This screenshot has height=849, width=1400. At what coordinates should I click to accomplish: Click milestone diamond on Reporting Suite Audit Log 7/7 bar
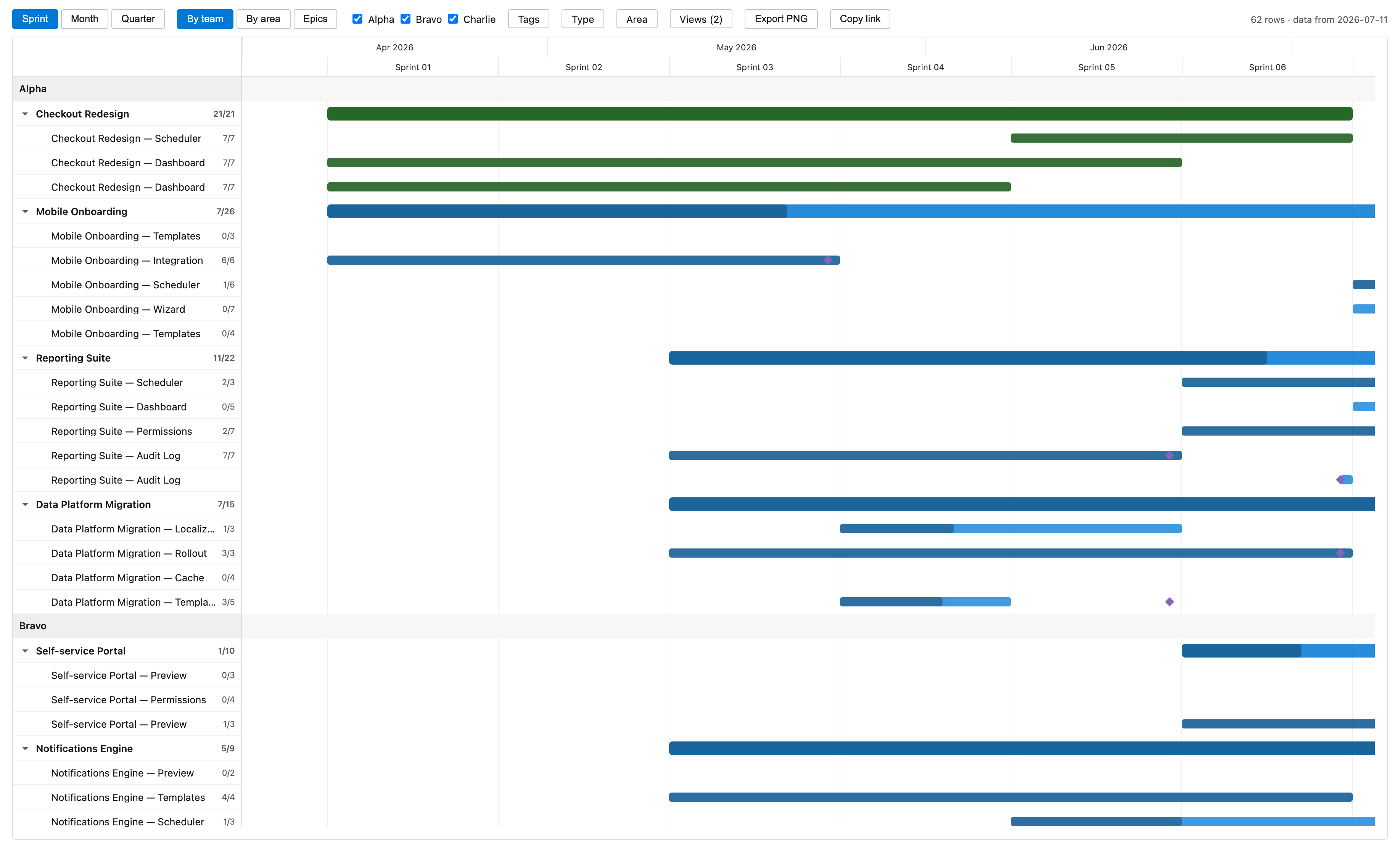pos(1169,455)
